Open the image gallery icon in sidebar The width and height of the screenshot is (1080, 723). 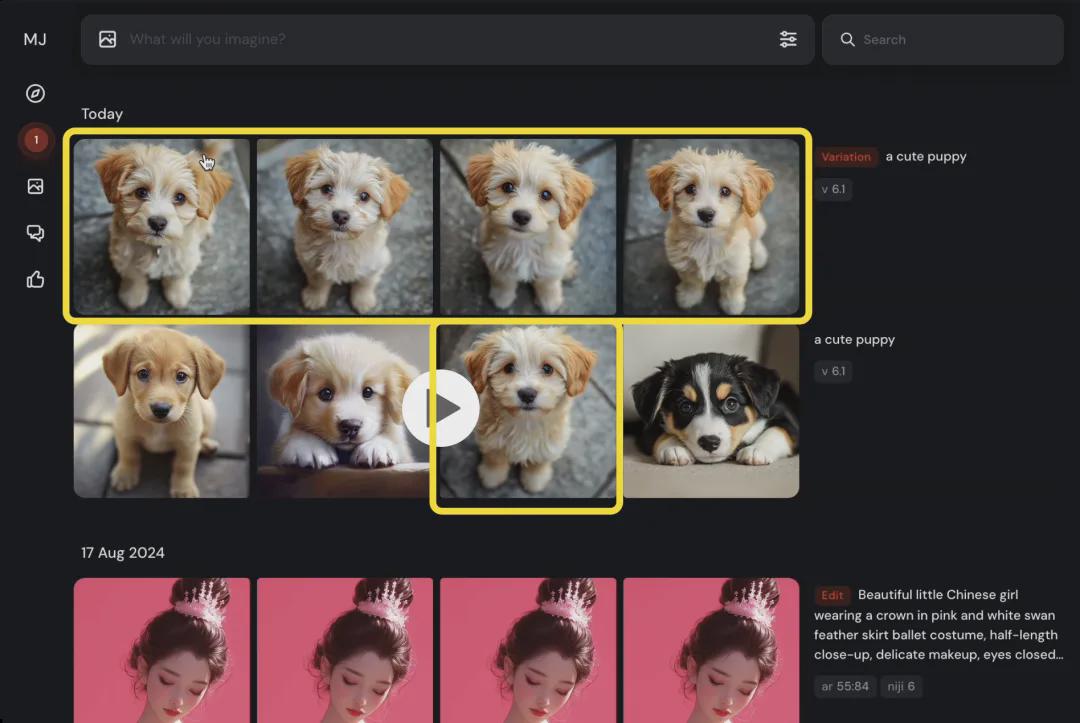click(35, 186)
